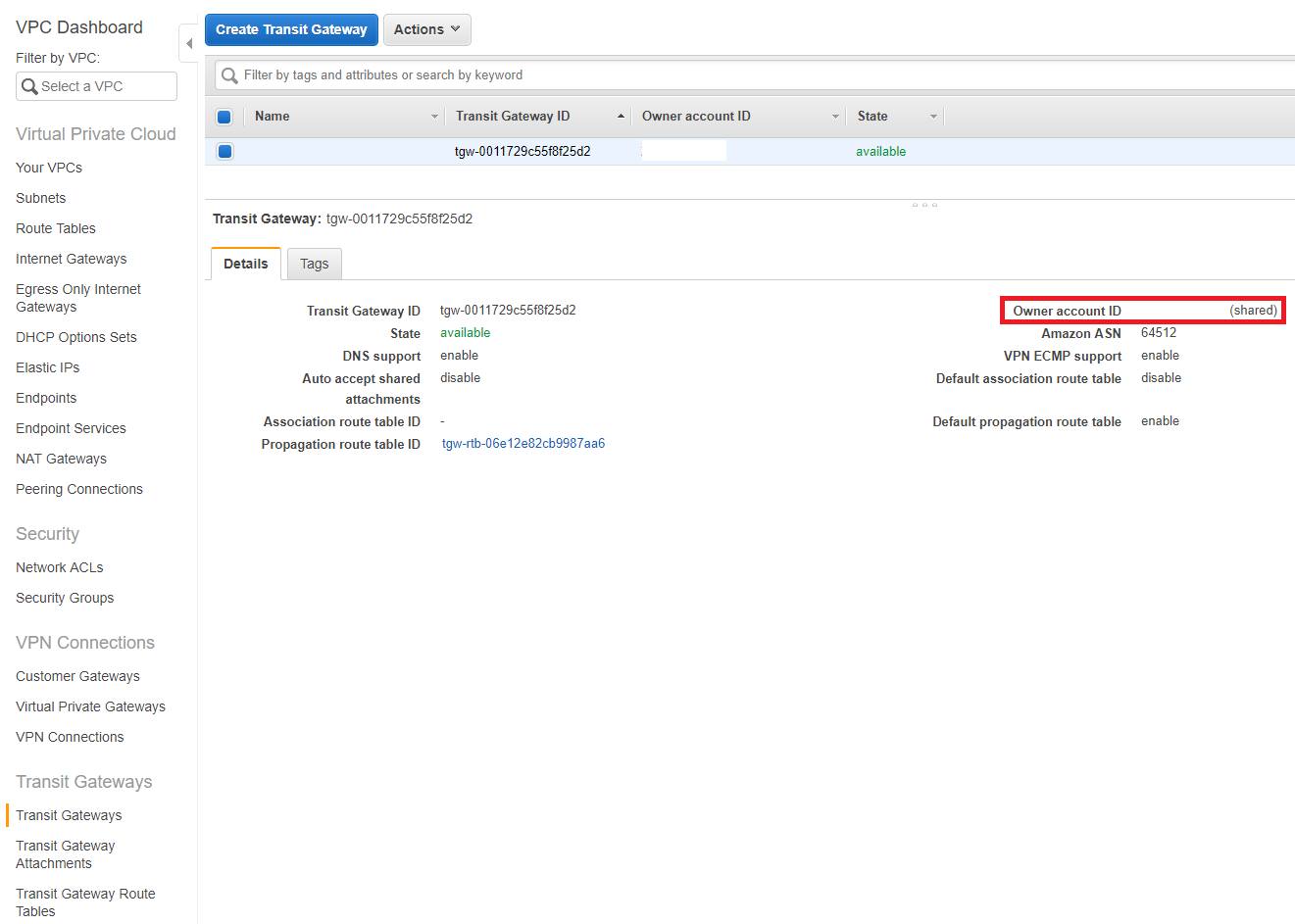Click the search magnifier in filter bar
Image resolution: width=1295 pixels, height=924 pixels.
point(229,75)
